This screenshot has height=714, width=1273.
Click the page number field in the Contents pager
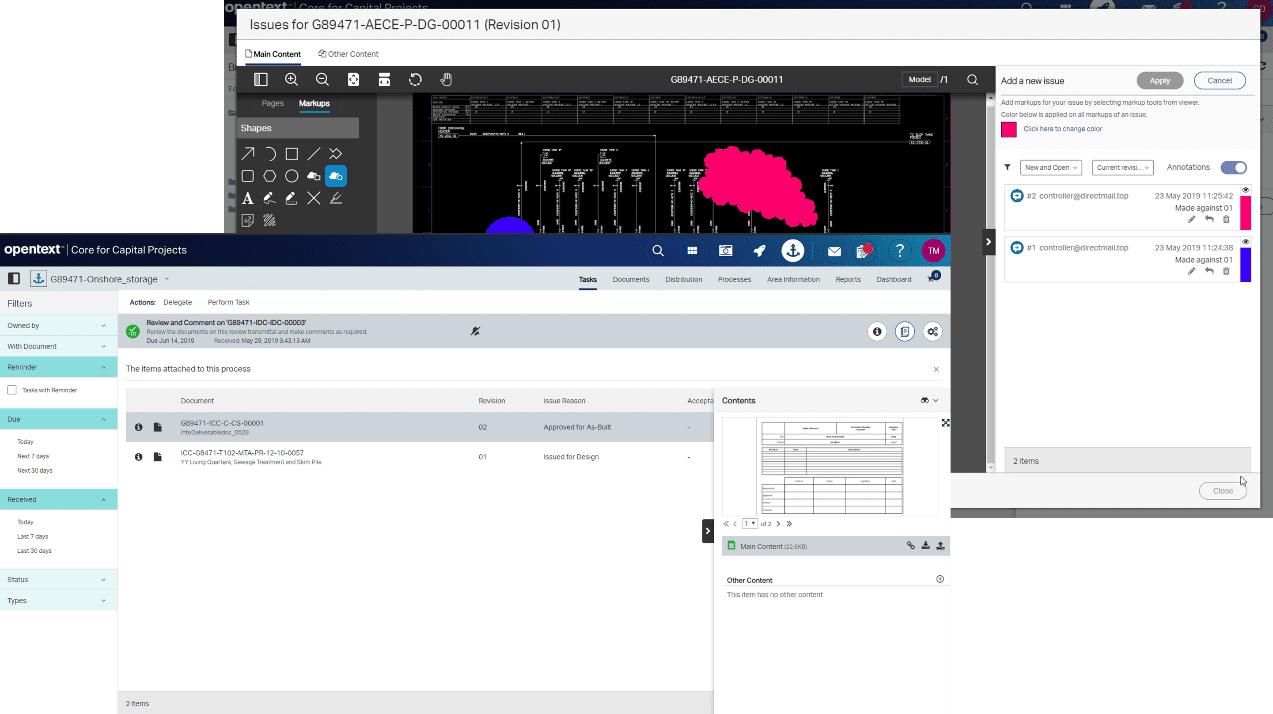(751, 523)
